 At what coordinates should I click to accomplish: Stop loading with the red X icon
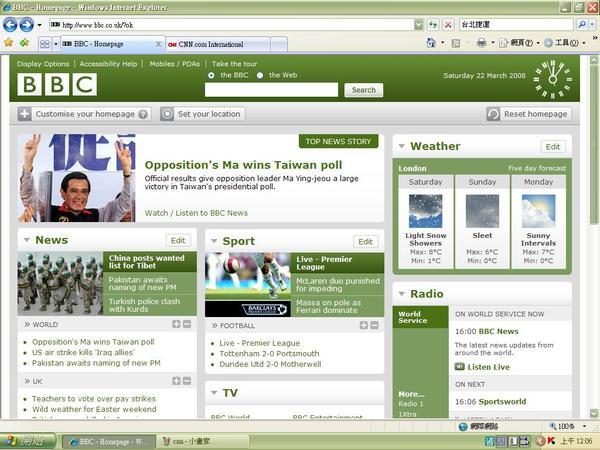[448, 25]
